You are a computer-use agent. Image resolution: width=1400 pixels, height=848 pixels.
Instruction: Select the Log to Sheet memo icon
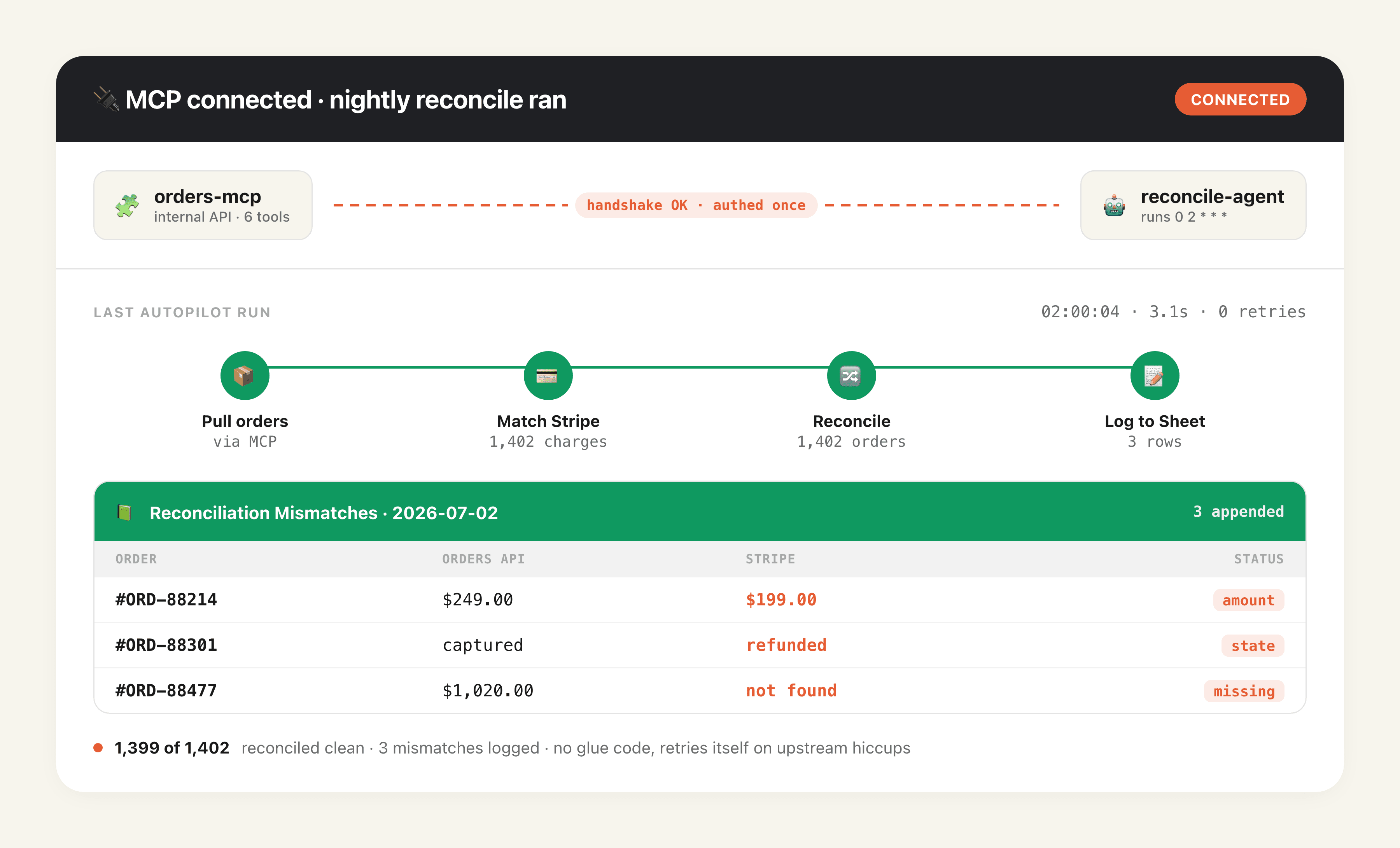click(x=1155, y=376)
